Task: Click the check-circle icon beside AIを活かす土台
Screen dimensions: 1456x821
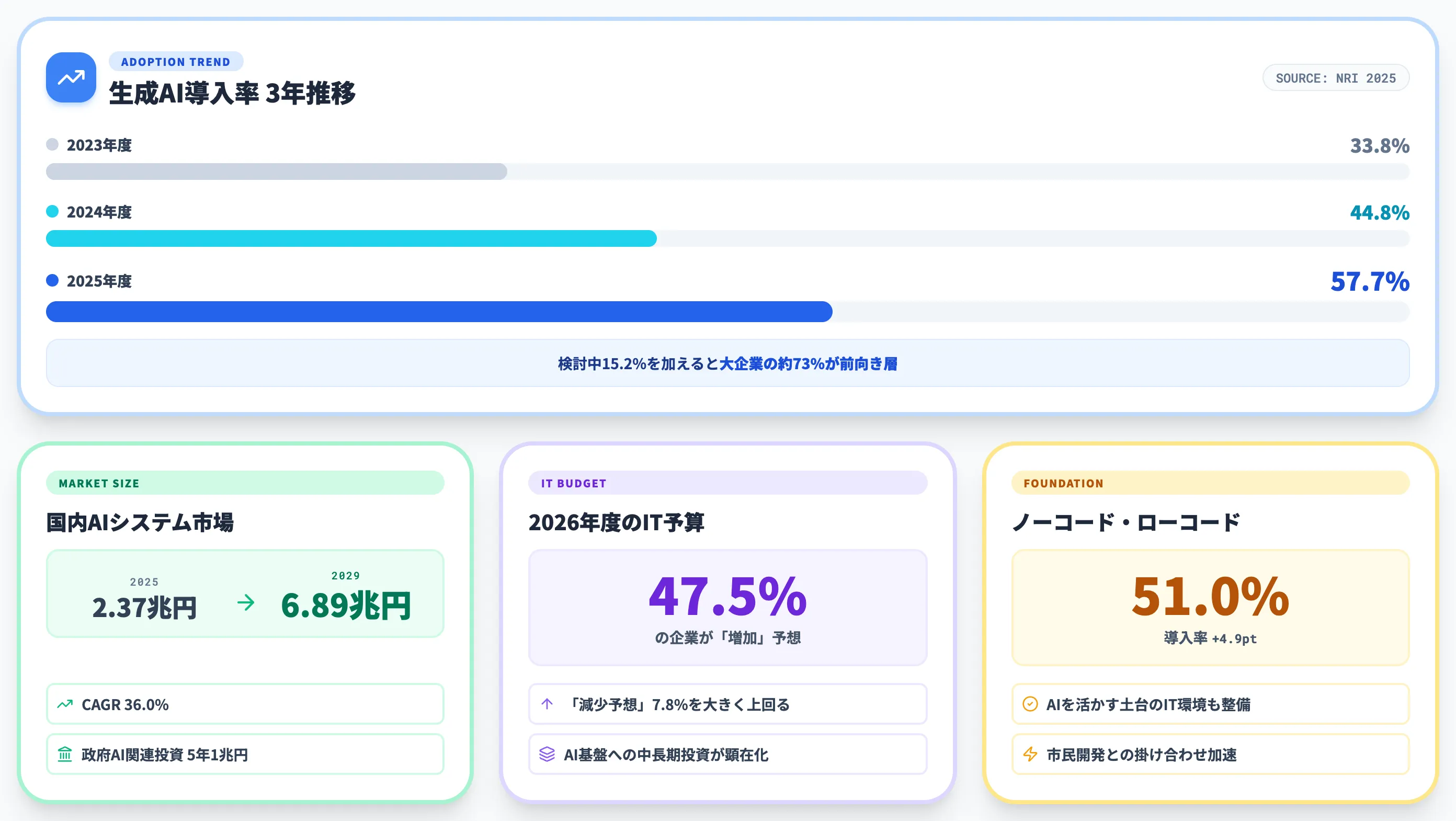Action: [x=1030, y=704]
